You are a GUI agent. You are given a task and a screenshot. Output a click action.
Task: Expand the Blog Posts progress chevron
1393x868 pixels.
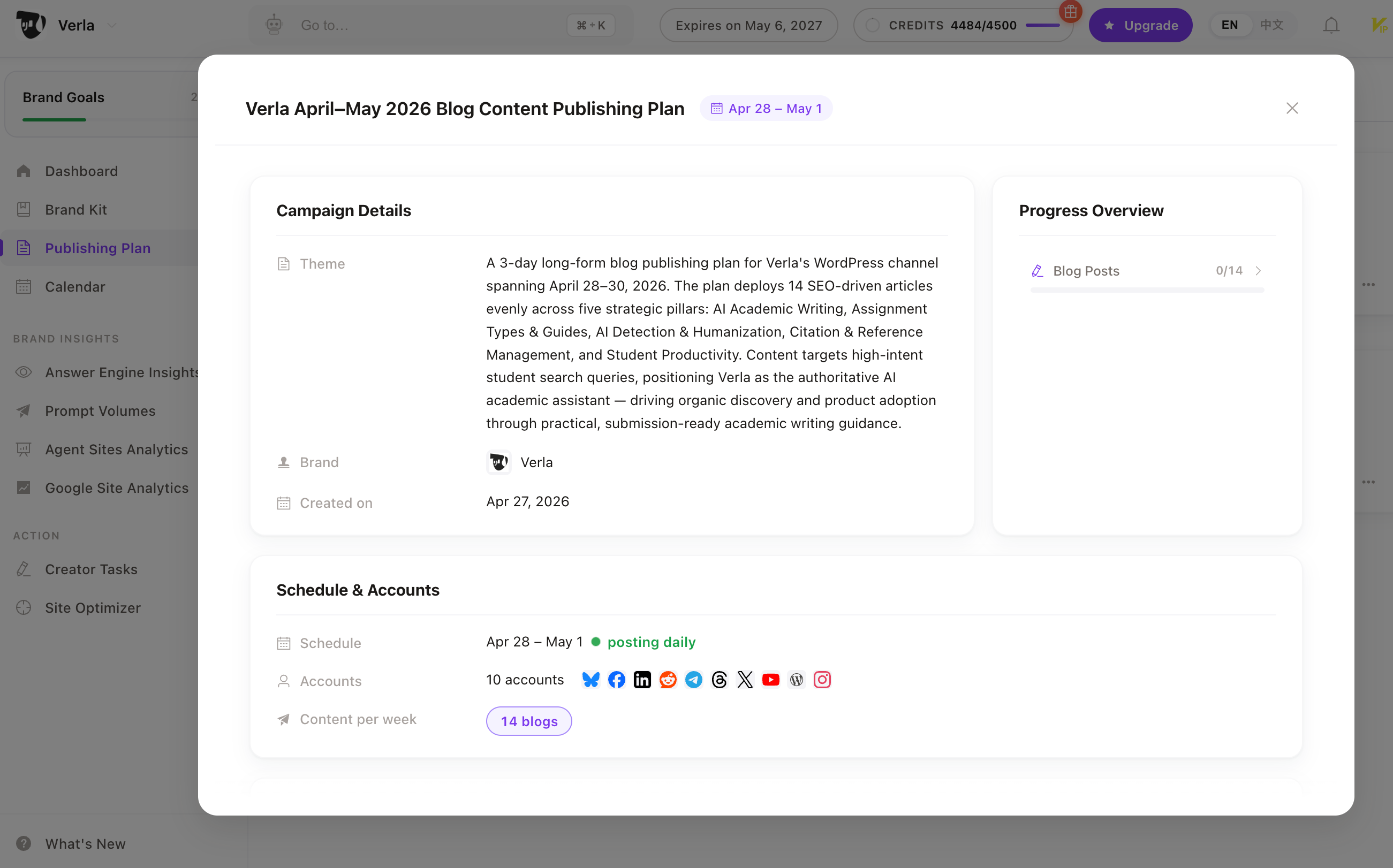[x=1258, y=271]
